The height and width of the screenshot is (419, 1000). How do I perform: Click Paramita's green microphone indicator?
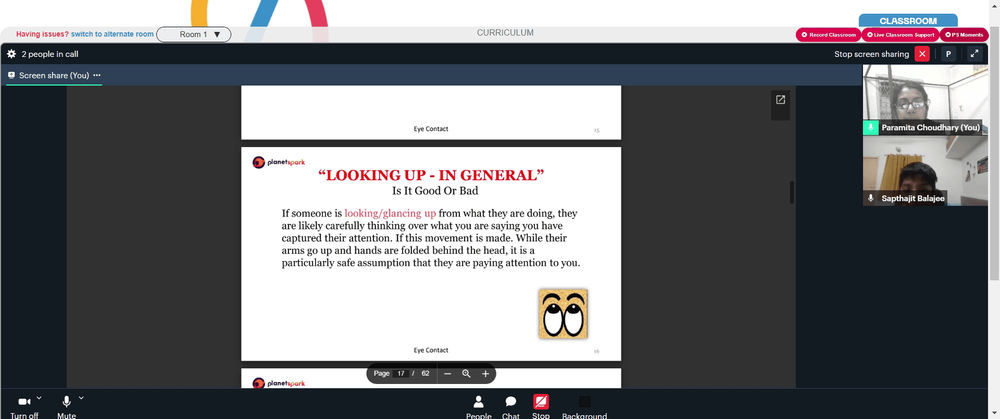871,128
